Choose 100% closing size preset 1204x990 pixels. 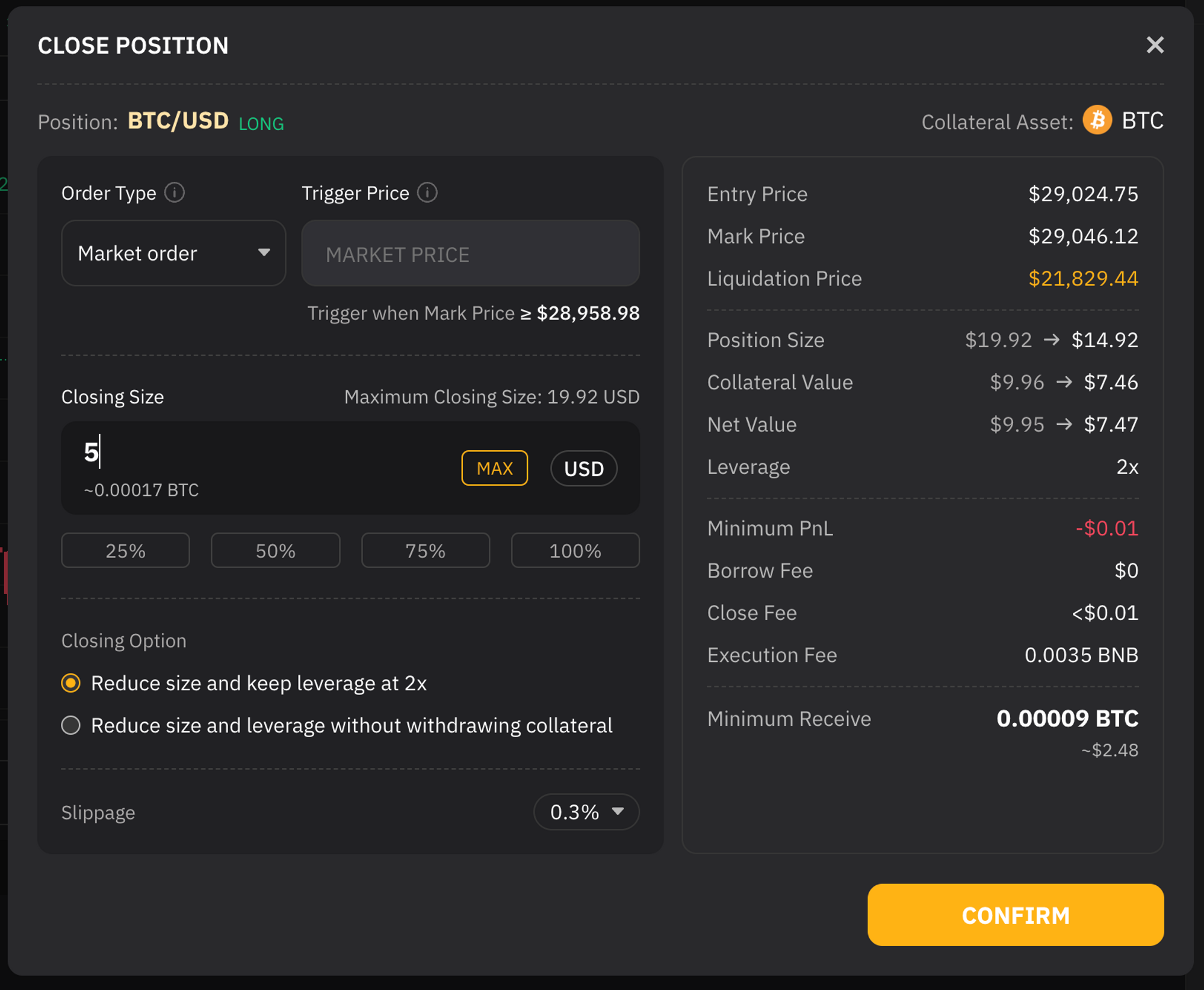[575, 551]
